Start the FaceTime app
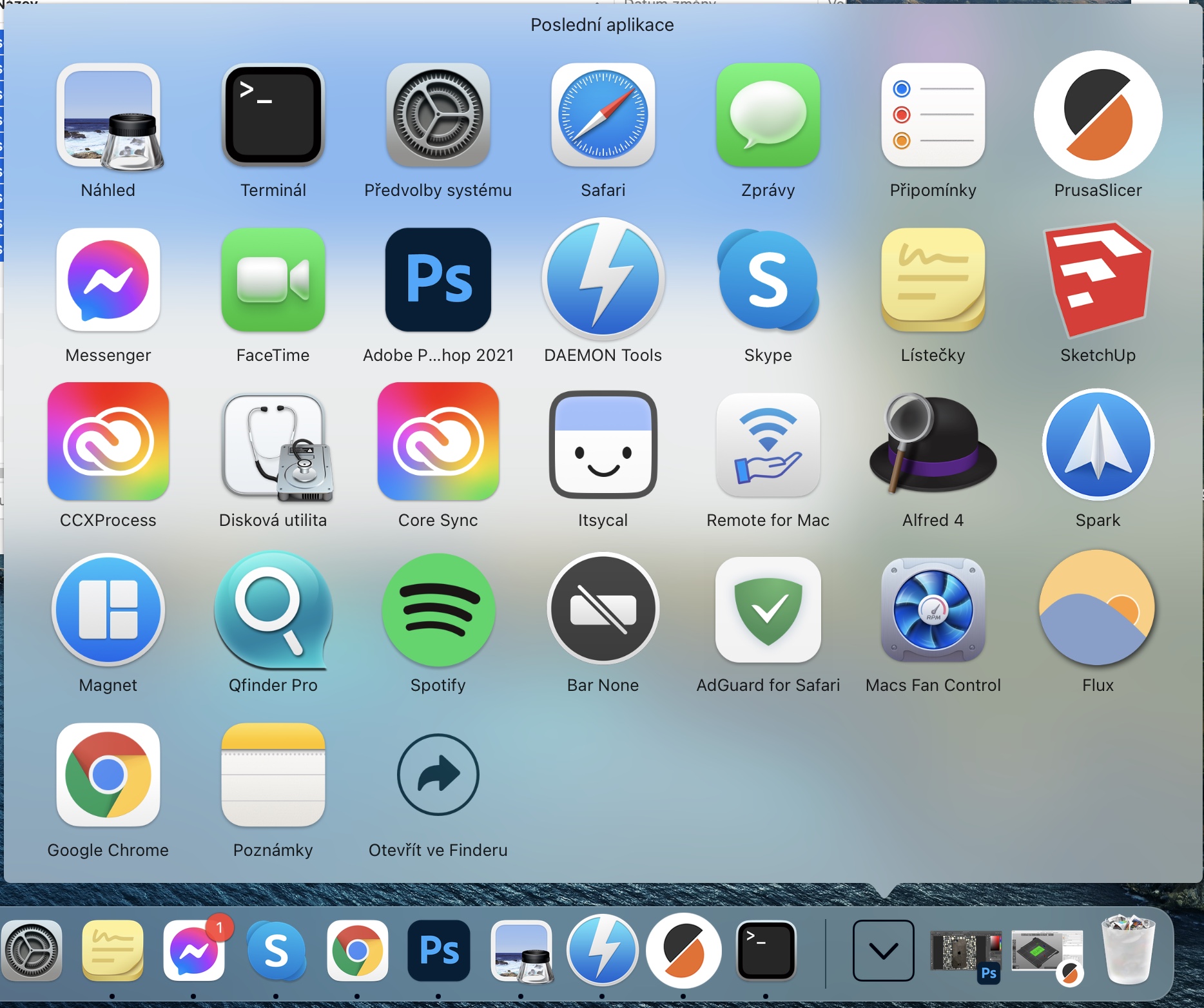The image size is (1204, 1008). click(273, 280)
